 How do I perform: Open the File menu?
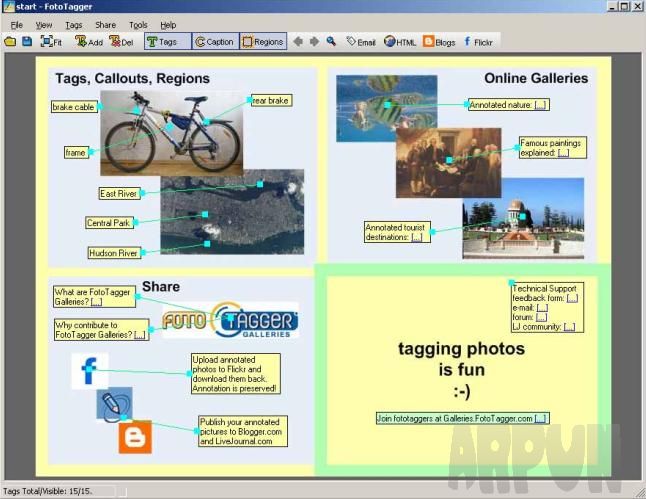pyautogui.click(x=16, y=25)
